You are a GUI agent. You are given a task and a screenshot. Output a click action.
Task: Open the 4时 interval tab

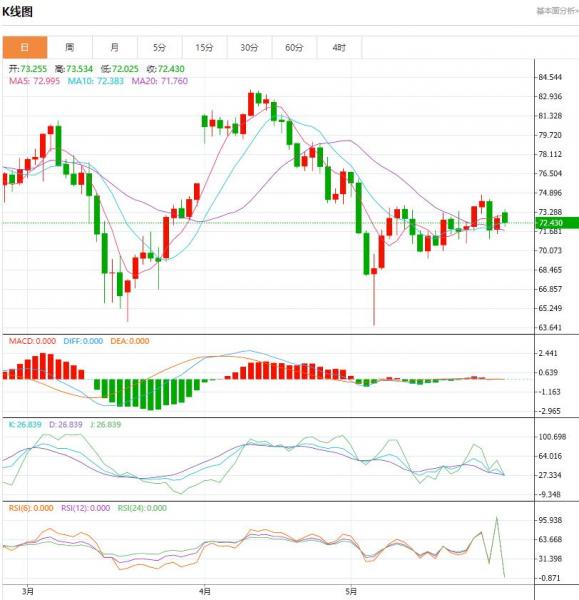(x=339, y=47)
